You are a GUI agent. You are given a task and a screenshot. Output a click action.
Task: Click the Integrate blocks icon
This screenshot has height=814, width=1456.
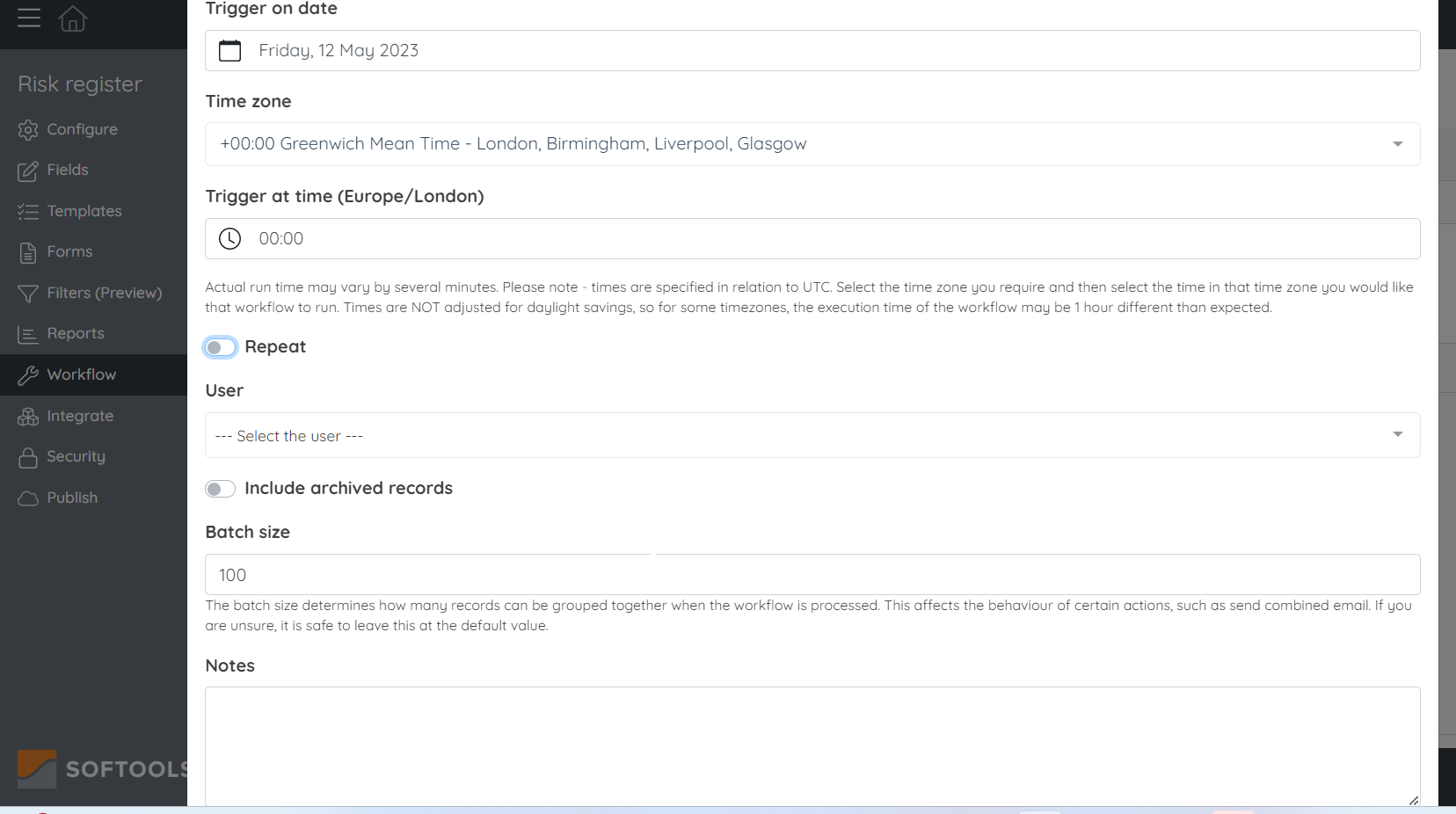(28, 417)
